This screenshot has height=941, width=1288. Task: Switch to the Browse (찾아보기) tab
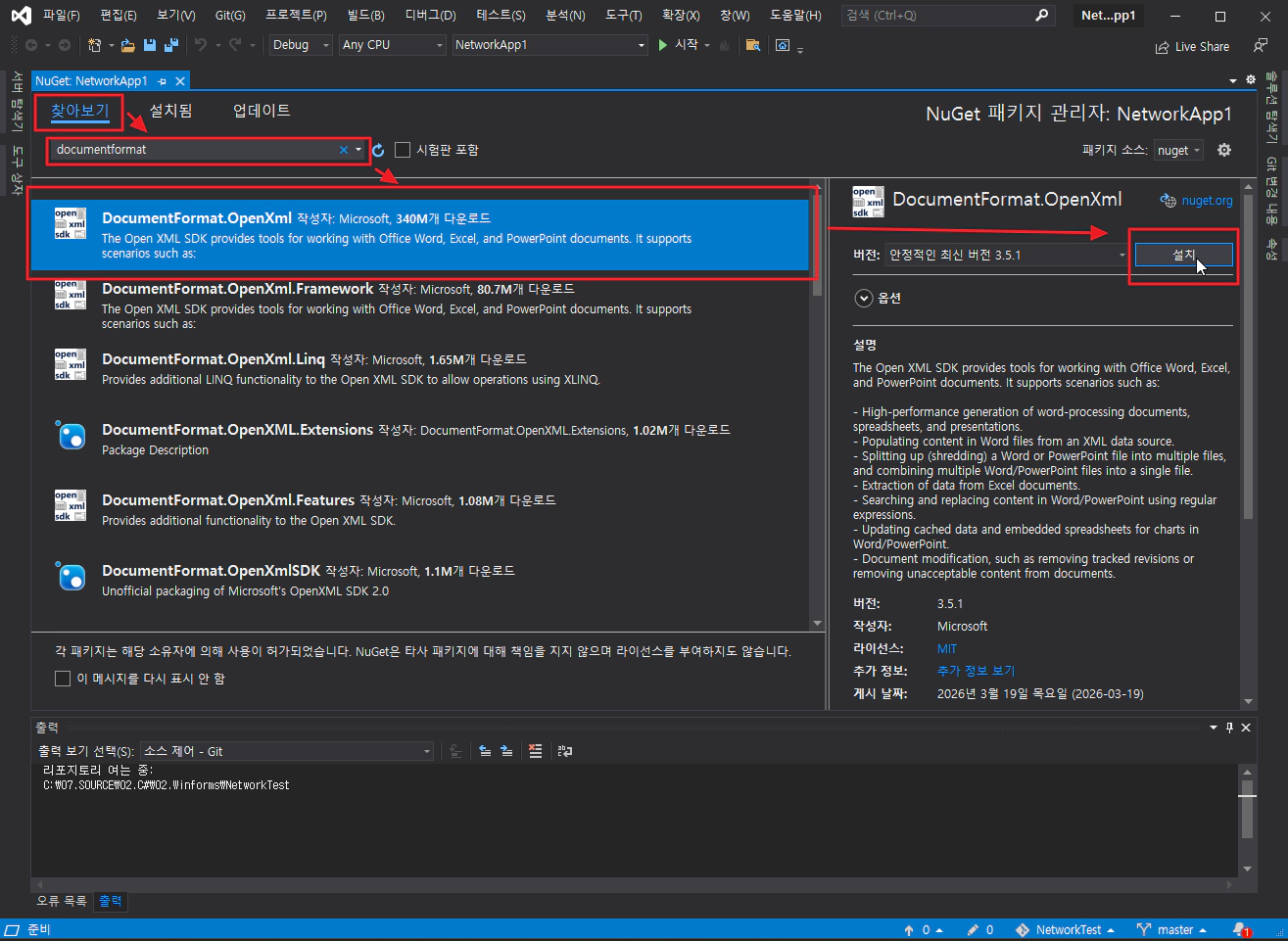[80, 111]
